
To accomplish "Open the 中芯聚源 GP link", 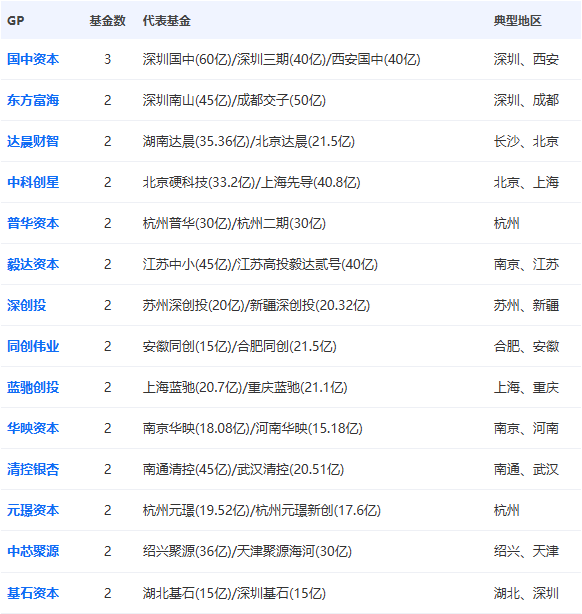I will click(x=33, y=551).
